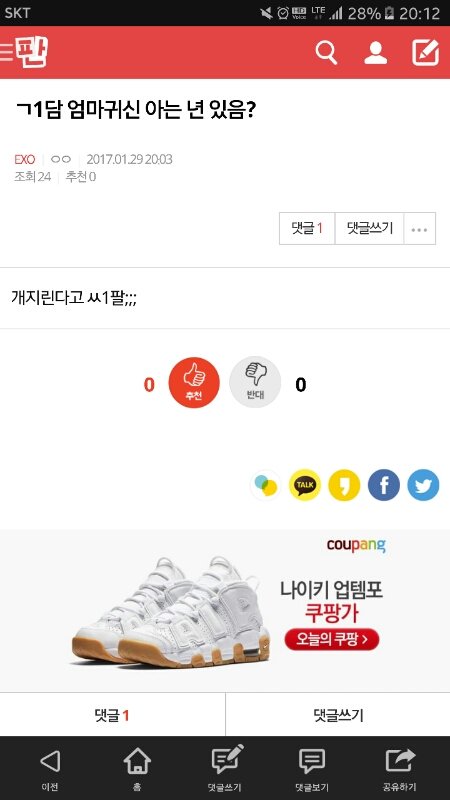Share via the green-yellow bubbles icon
This screenshot has height=800, width=450.
coord(266,485)
